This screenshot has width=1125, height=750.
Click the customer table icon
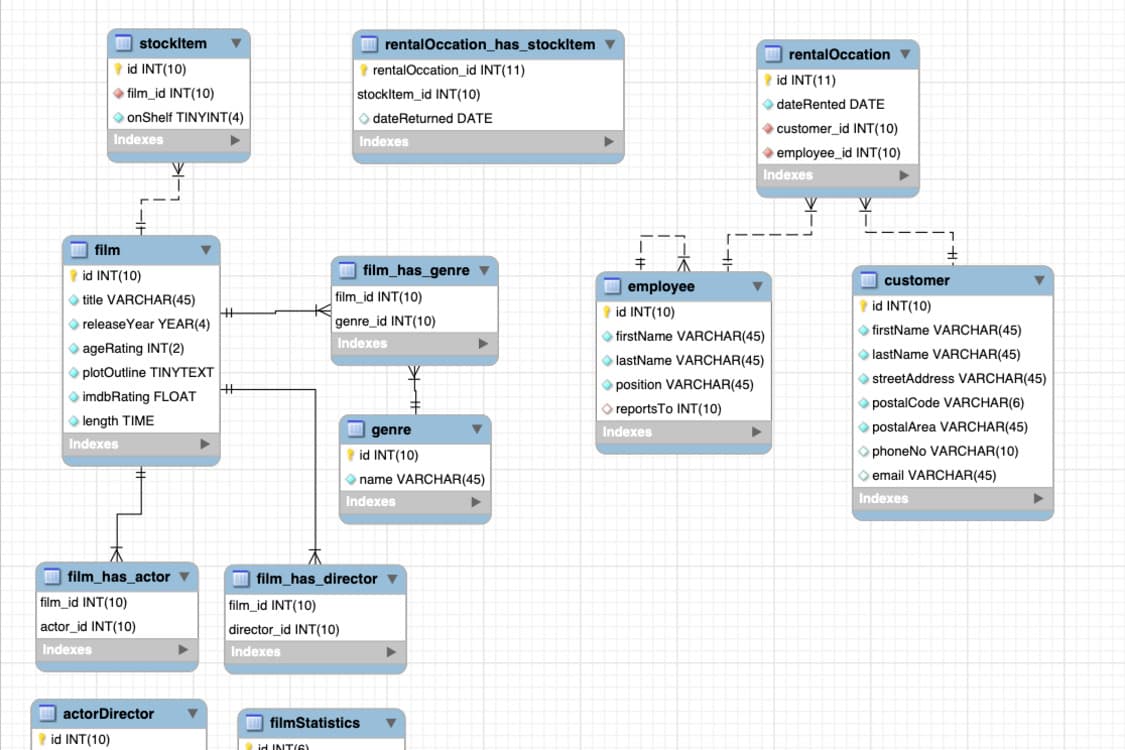(x=869, y=280)
